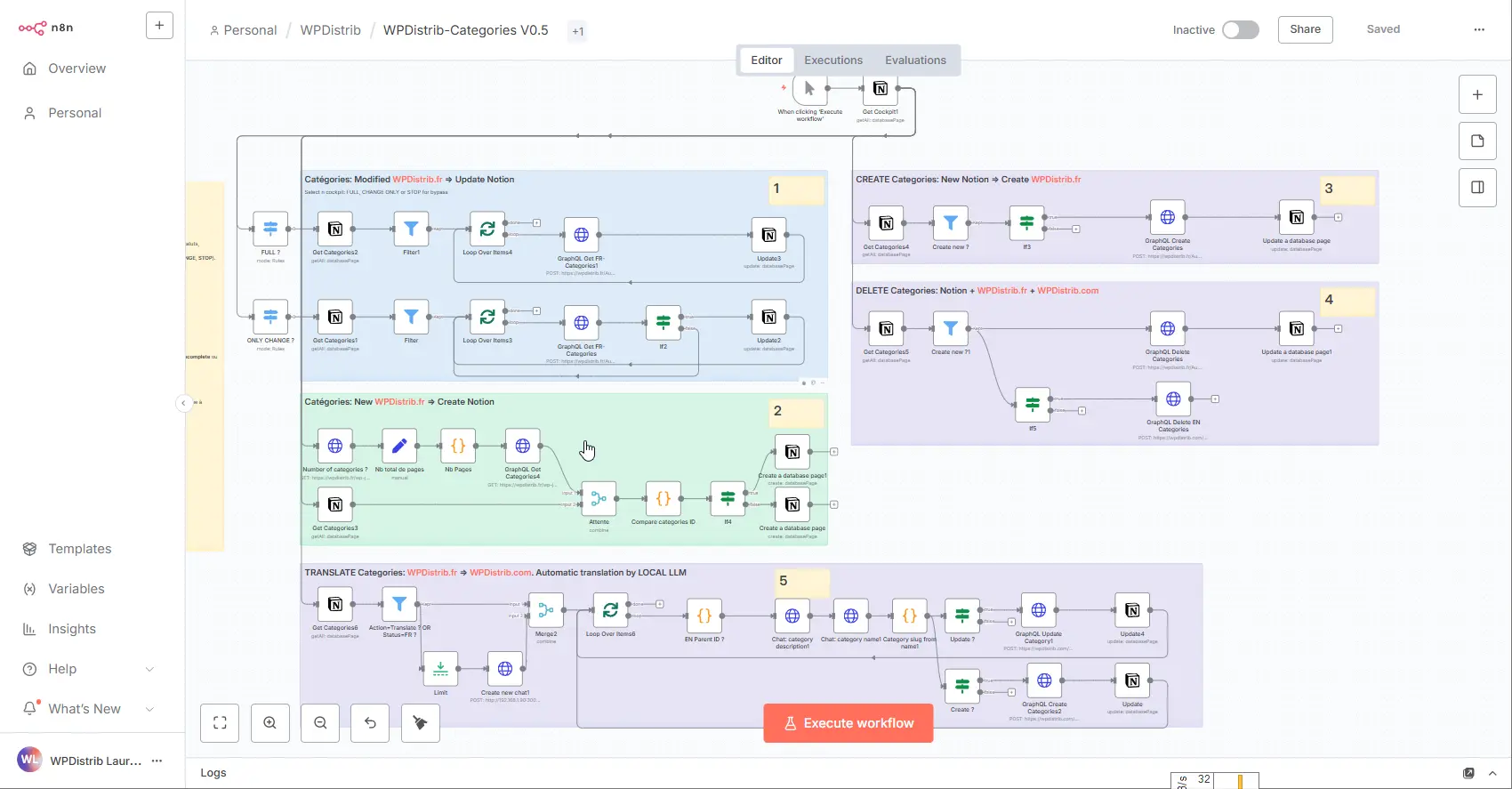Image resolution: width=1512 pixels, height=789 pixels.
Task: Select the Merge2 node
Action: click(546, 610)
